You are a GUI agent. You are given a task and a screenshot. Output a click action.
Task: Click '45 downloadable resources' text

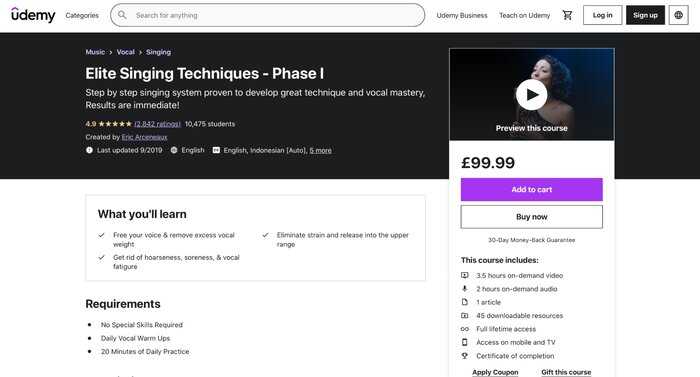click(519, 315)
